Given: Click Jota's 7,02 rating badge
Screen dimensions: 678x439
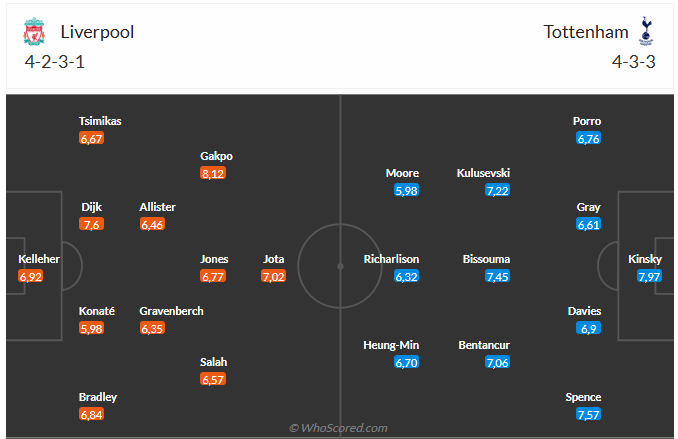Looking at the screenshot, I should 273,276.
